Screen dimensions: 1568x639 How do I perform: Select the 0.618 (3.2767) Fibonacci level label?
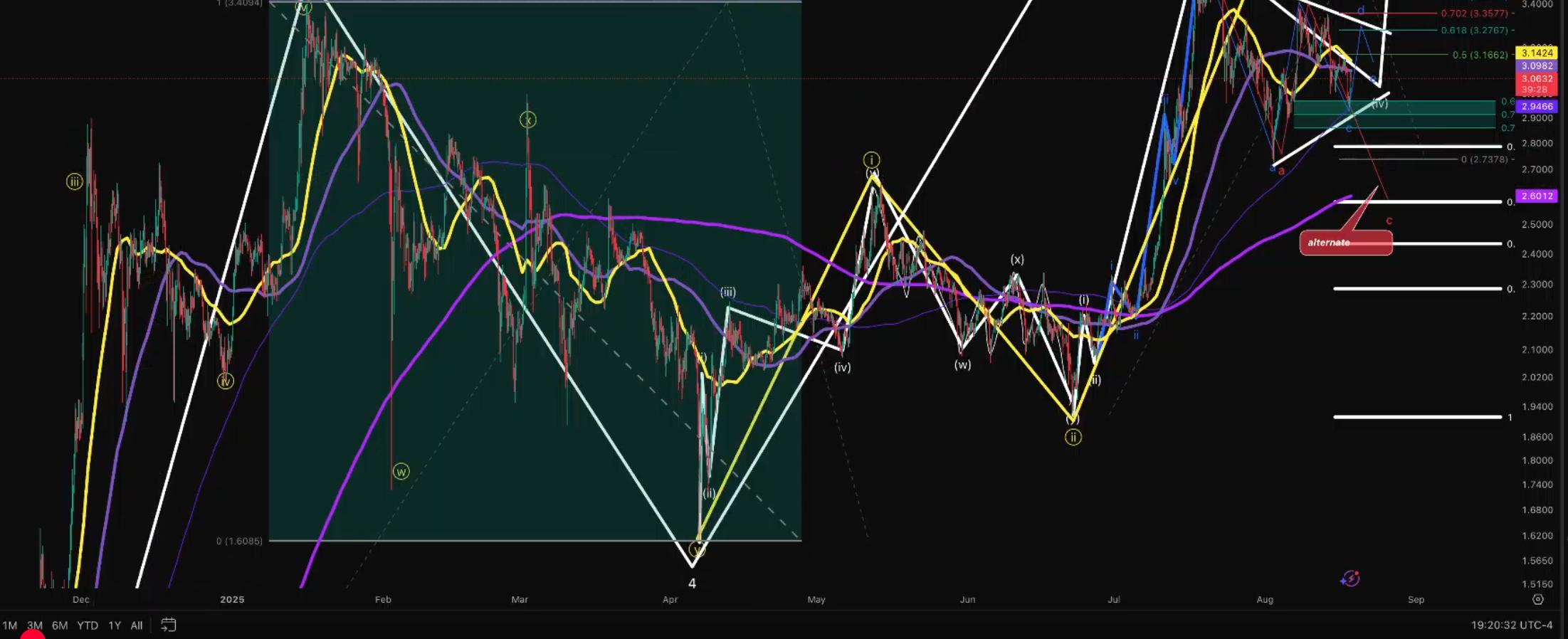(1474, 31)
